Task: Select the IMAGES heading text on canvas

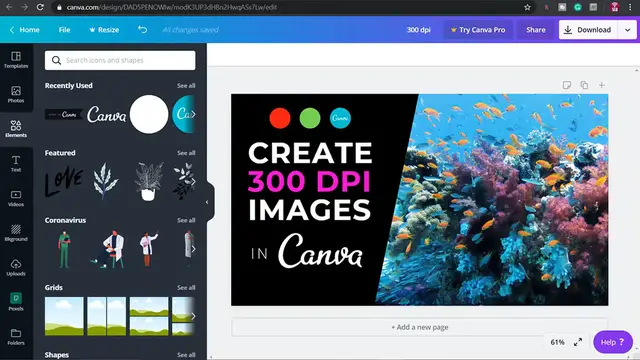Action: 309,210
